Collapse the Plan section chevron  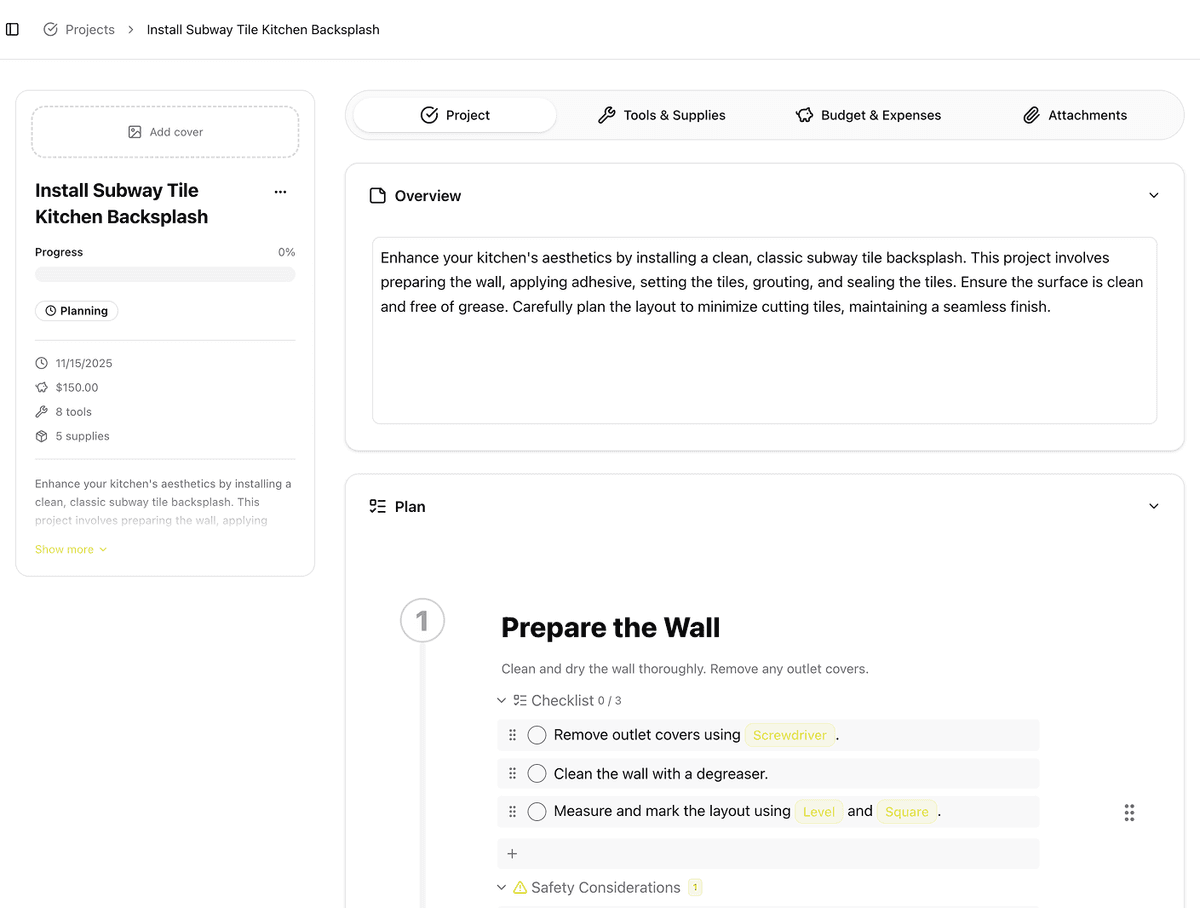click(1153, 506)
